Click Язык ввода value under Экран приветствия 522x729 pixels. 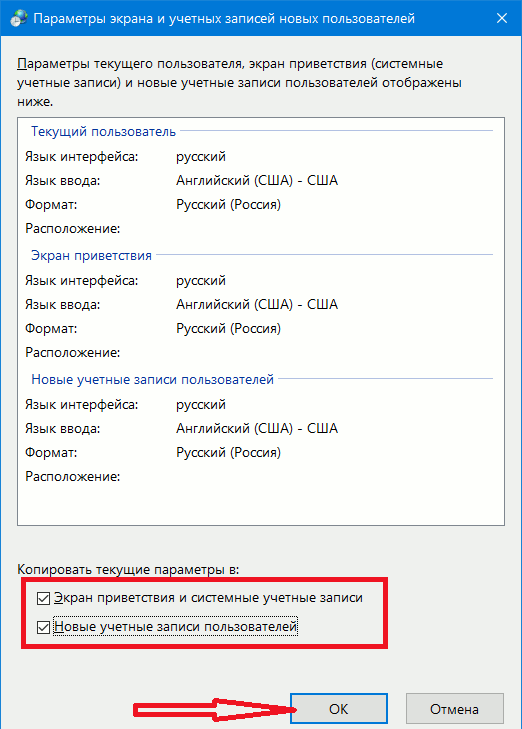click(257, 305)
